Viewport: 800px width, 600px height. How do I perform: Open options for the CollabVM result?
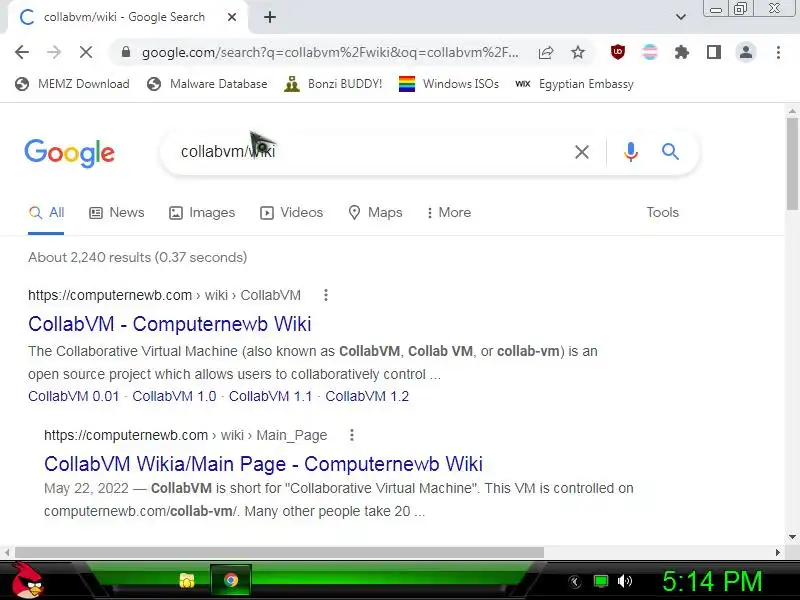coord(326,295)
